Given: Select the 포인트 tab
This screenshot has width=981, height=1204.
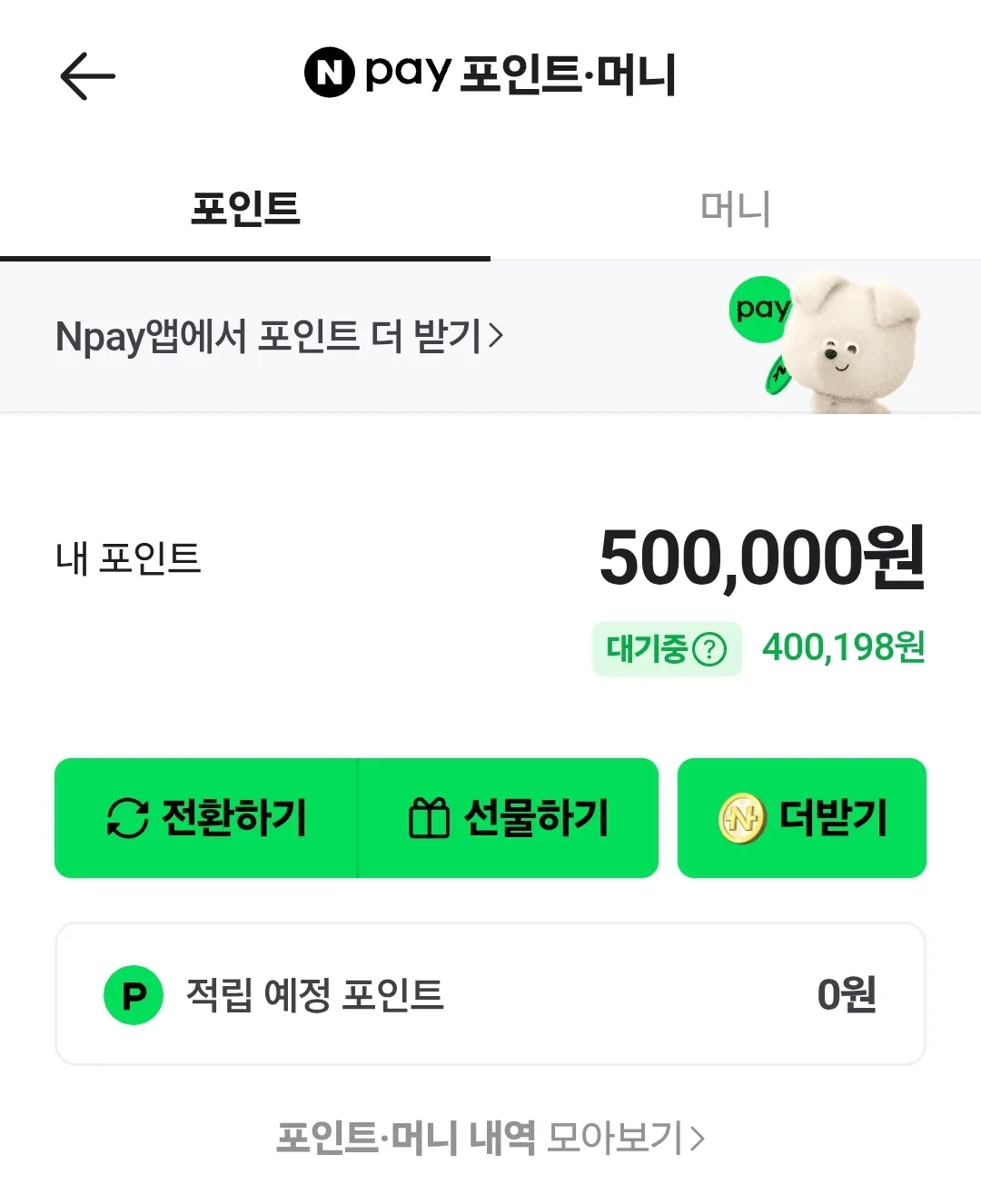Looking at the screenshot, I should tap(245, 209).
